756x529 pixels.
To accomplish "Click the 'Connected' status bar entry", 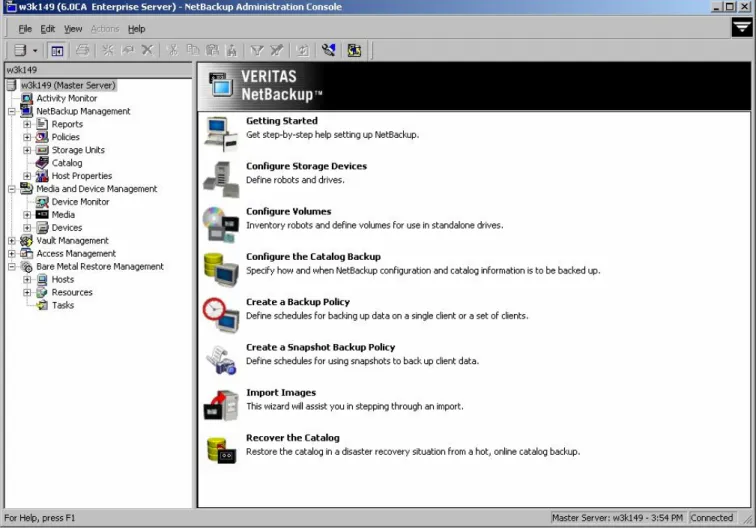I will tap(712, 518).
